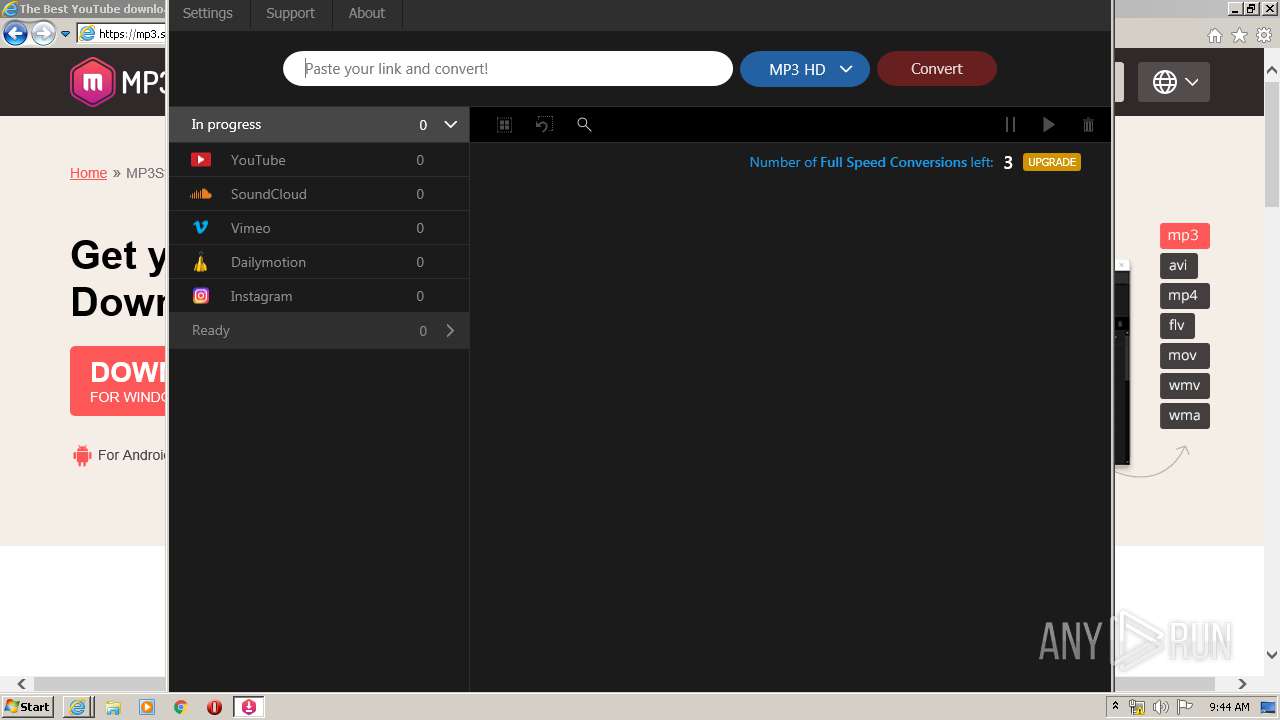Select the mp3 format tag on webpage

1184,236
